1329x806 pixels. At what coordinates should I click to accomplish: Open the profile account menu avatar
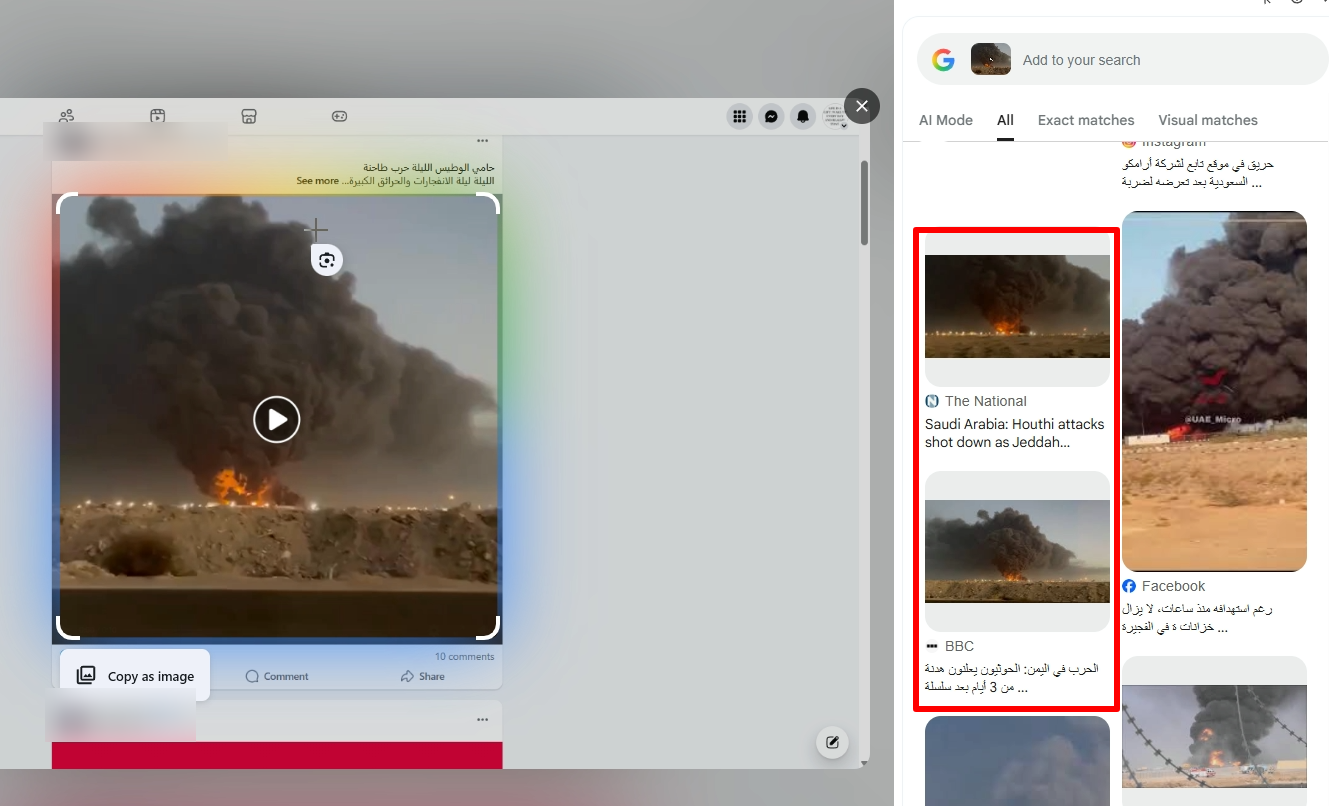point(834,116)
